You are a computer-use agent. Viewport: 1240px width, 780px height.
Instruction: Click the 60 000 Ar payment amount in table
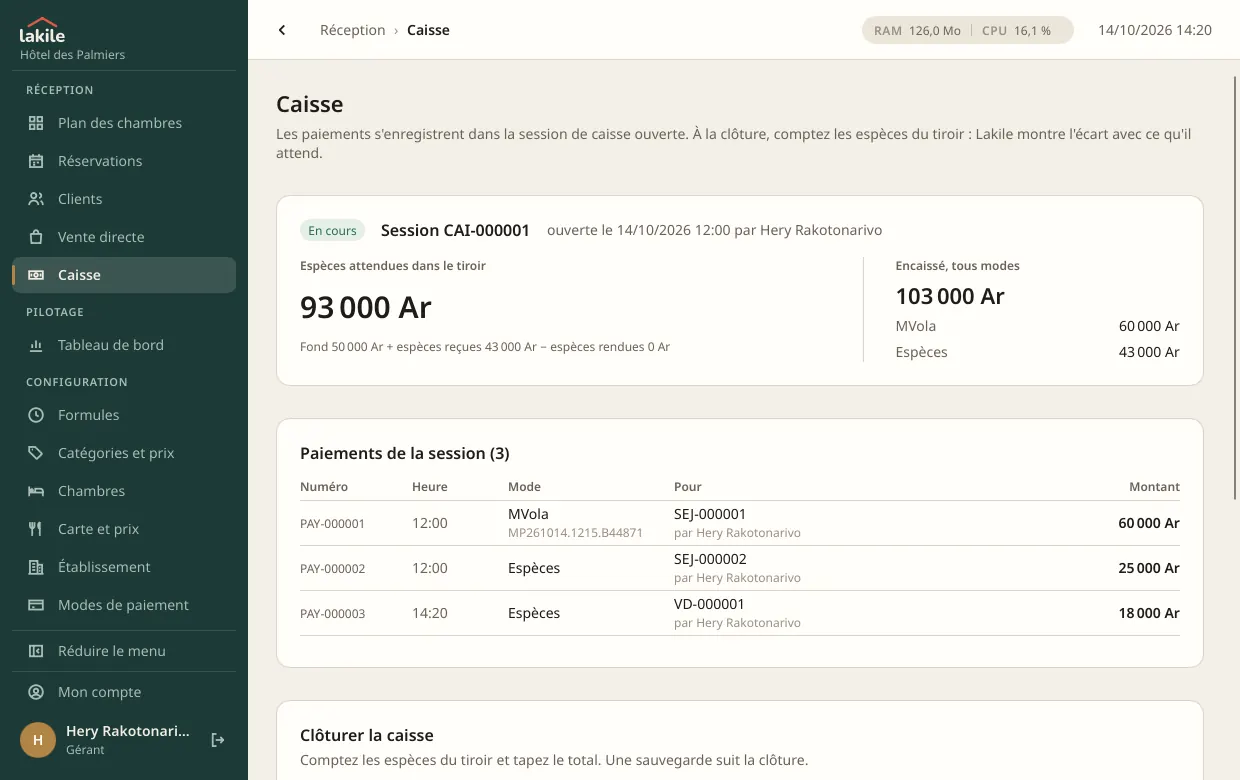pyautogui.click(x=1149, y=523)
